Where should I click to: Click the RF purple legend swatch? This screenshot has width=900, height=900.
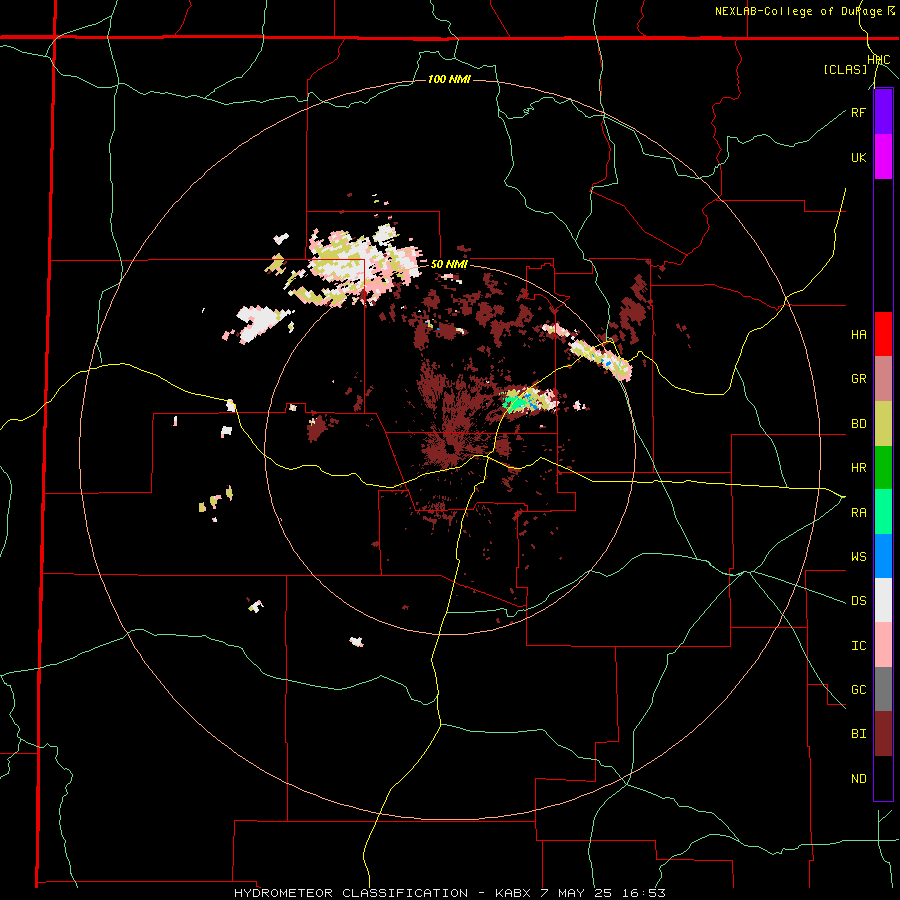coord(883,112)
